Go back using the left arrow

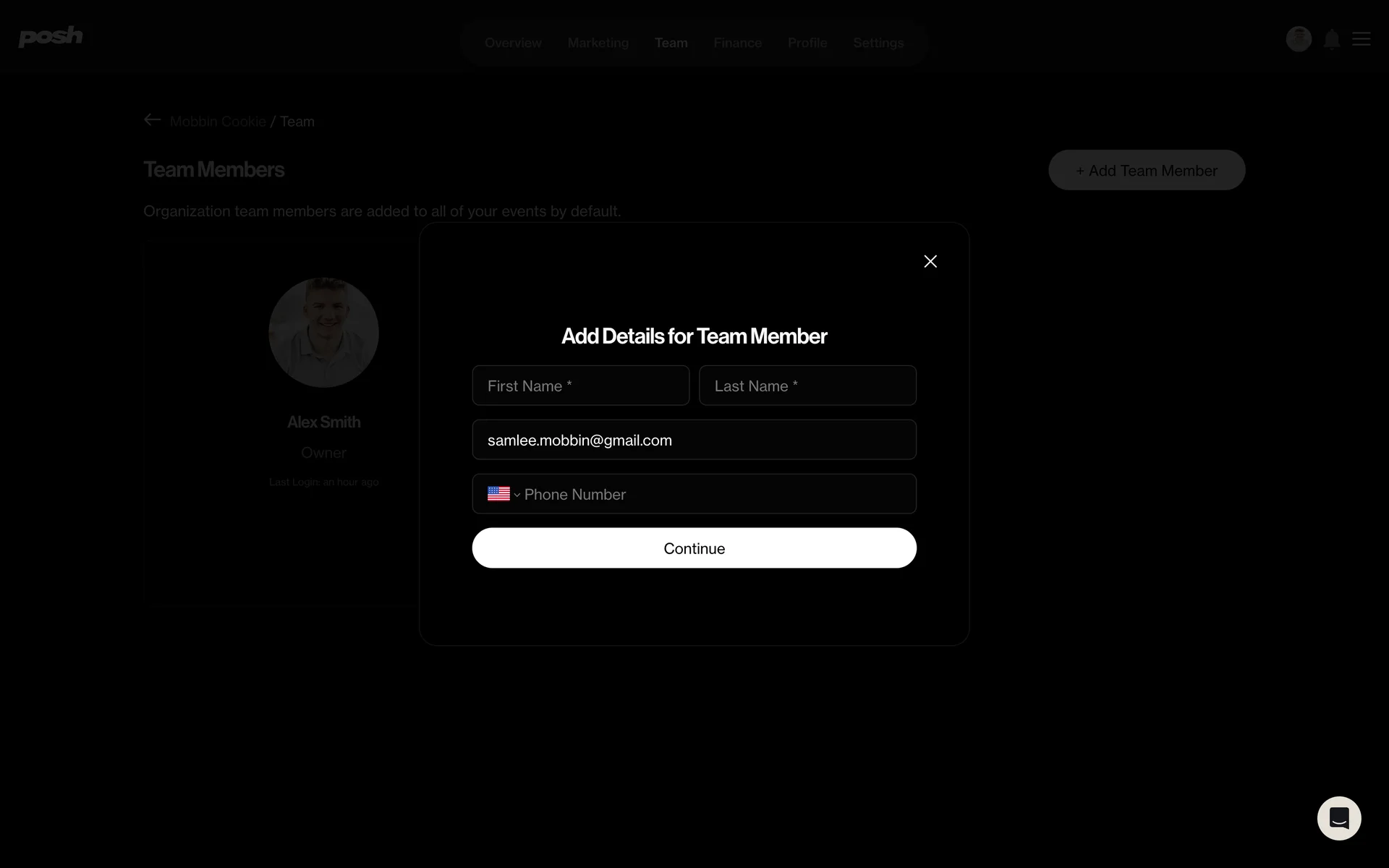pyautogui.click(x=152, y=120)
